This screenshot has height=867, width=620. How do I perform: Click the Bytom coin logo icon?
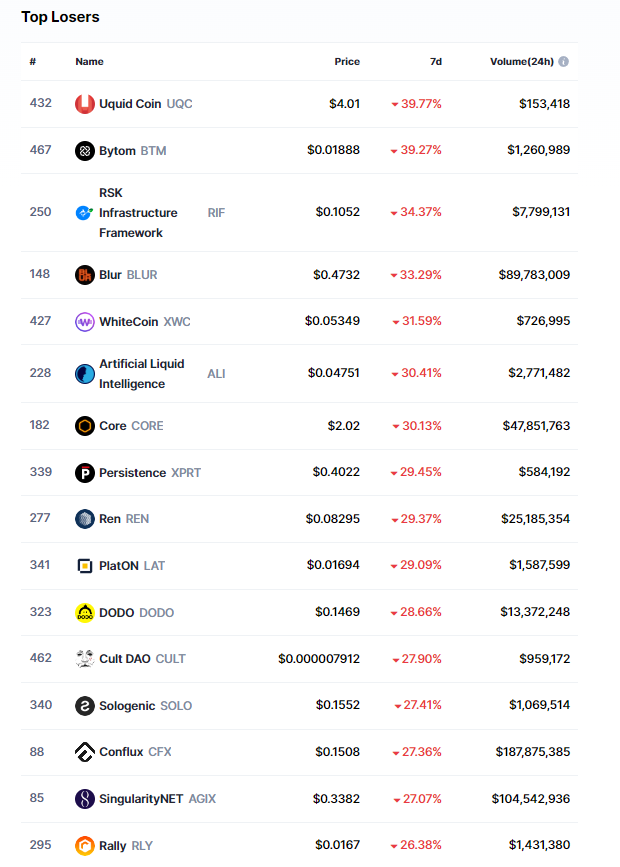pos(85,151)
